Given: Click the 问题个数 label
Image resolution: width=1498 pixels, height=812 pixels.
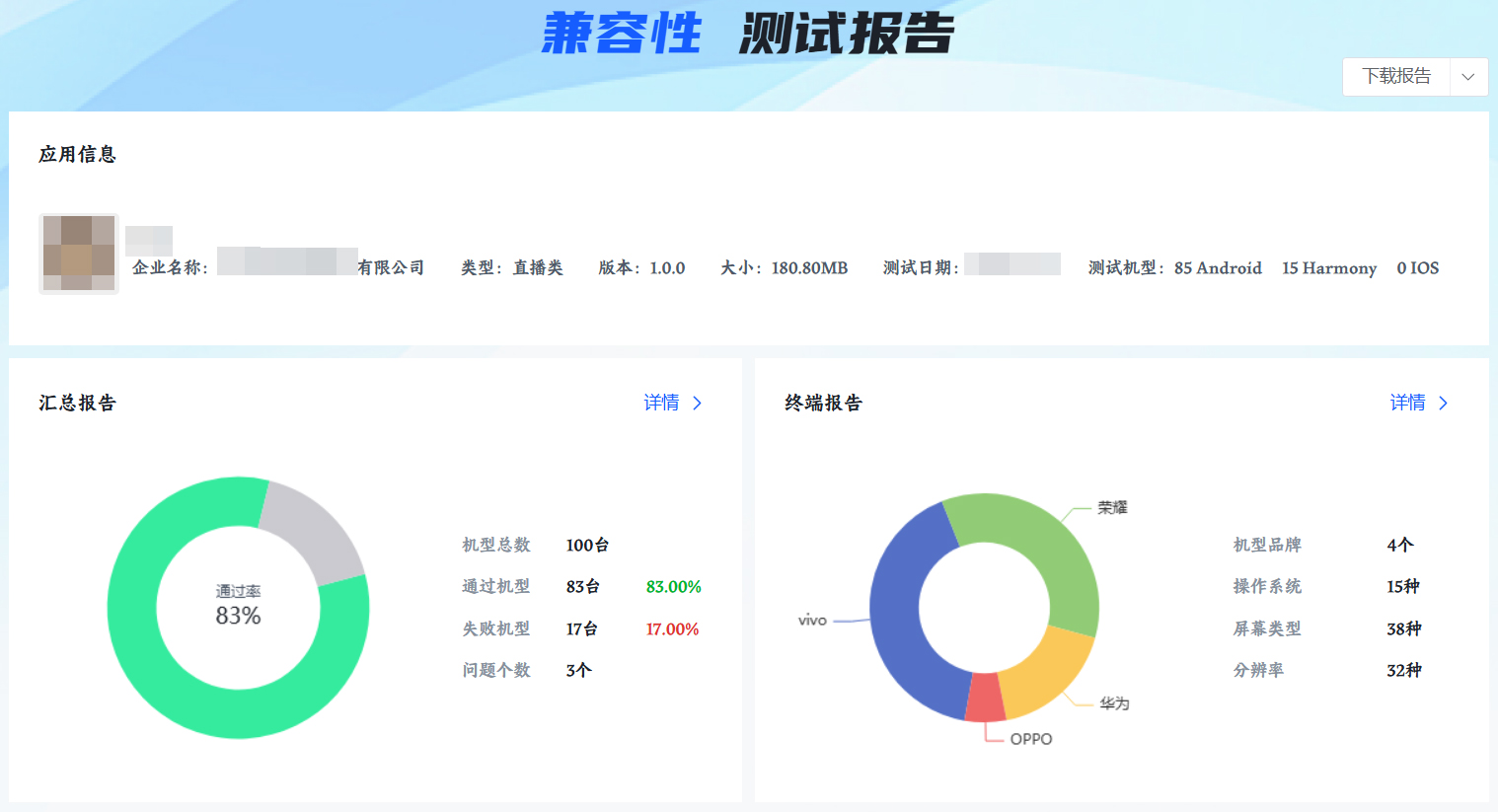Looking at the screenshot, I should click(x=496, y=671).
